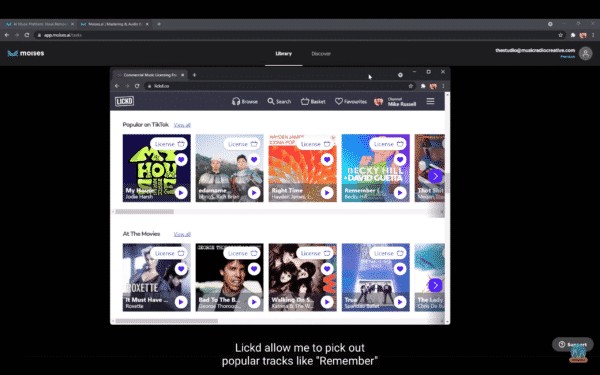Favourite the Roxette It Must Have track
This screenshot has width=600, height=375.
pyautogui.click(x=181, y=269)
